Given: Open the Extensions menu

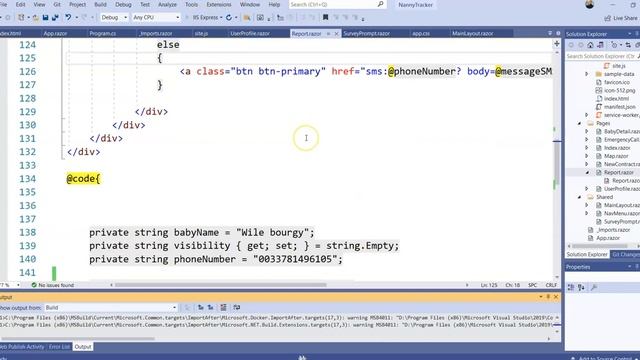Looking at the screenshot, I should [219, 4].
